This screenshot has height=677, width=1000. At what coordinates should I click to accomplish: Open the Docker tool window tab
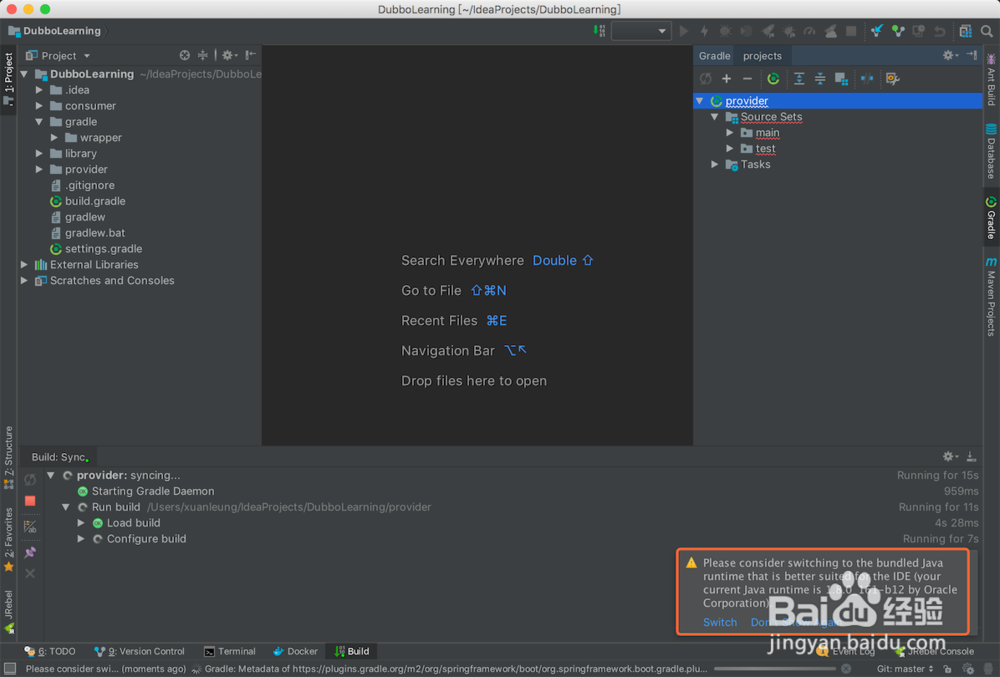(295, 651)
